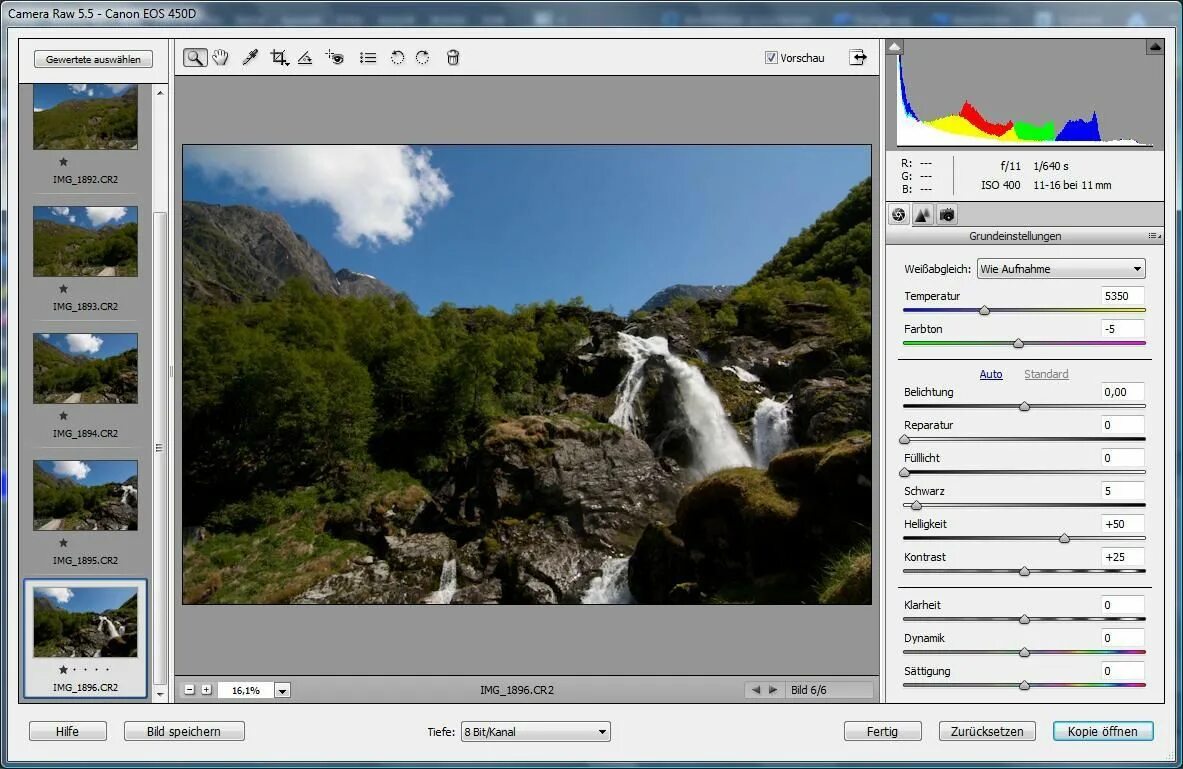The height and width of the screenshot is (769, 1183).
Task: Click the zoom out minus button
Action: [189, 690]
